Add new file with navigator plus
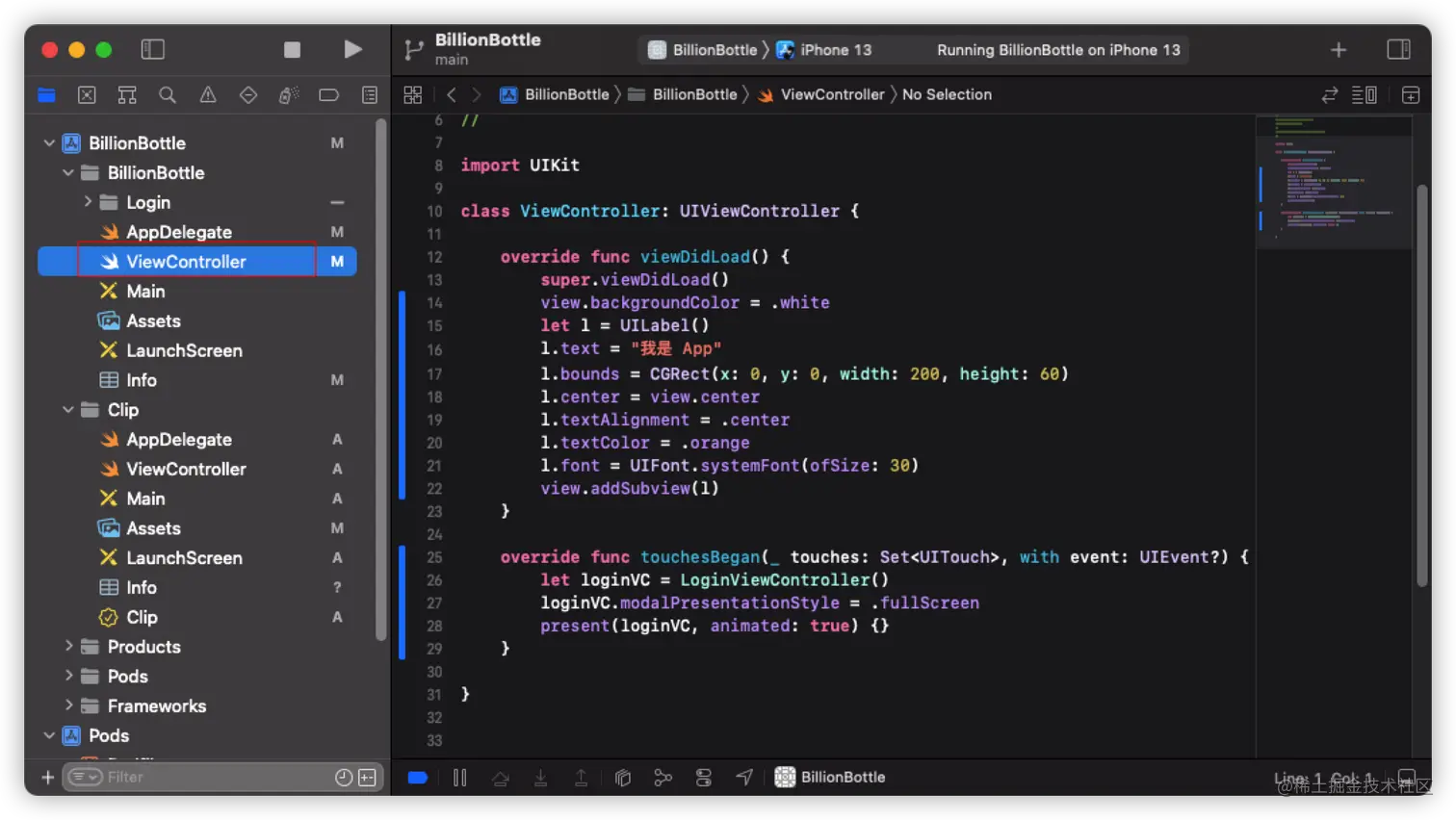 [47, 777]
